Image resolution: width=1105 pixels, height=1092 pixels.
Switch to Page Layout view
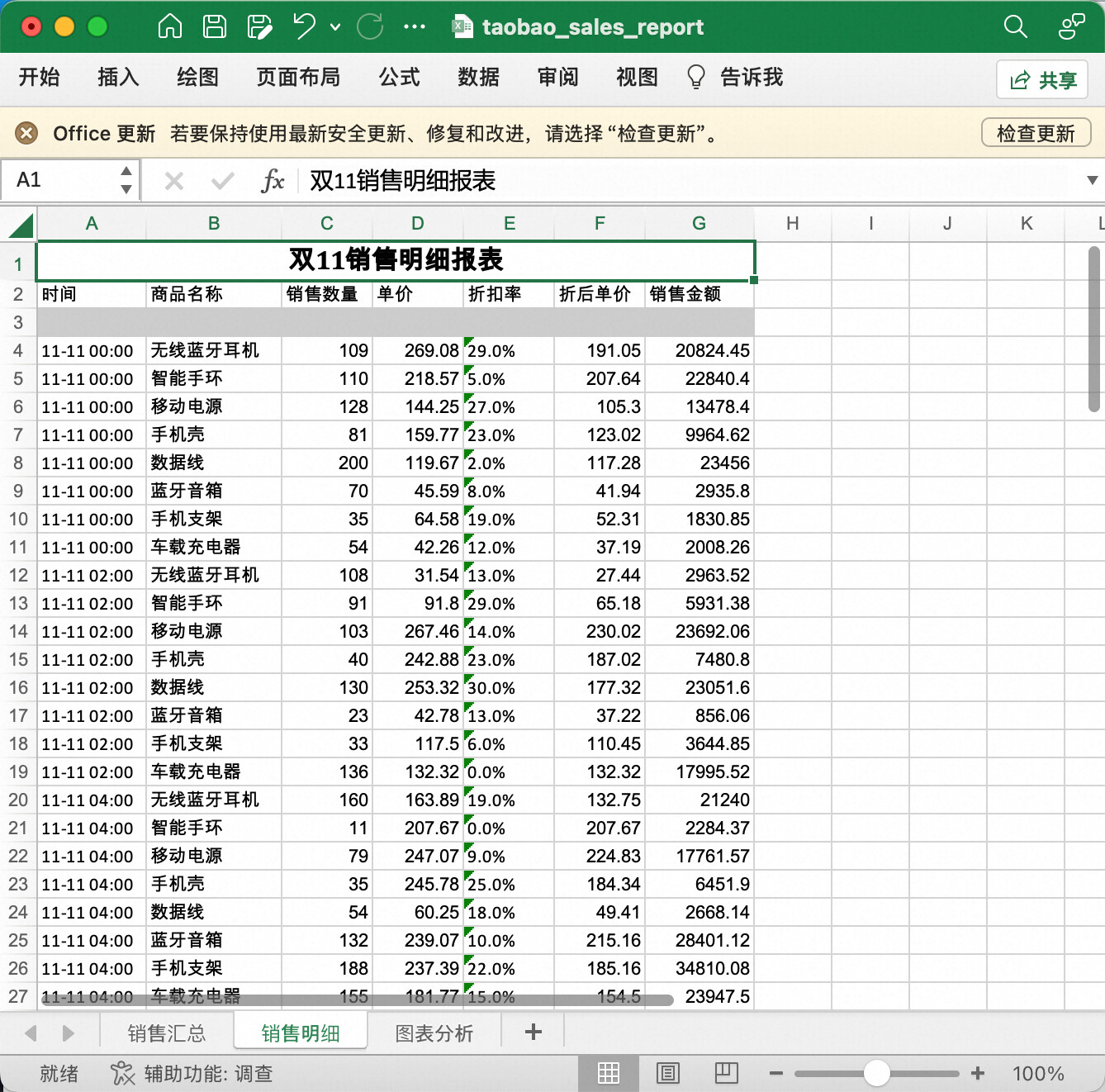click(667, 1073)
